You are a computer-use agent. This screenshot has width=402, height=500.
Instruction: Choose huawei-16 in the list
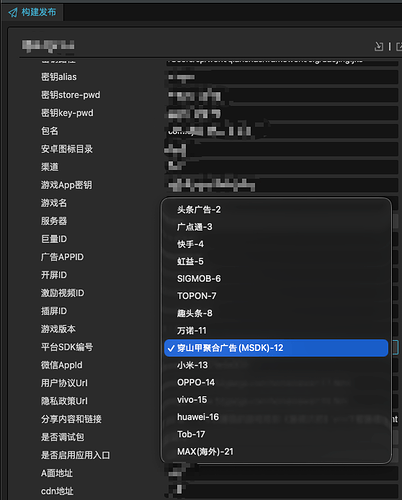[276, 417]
